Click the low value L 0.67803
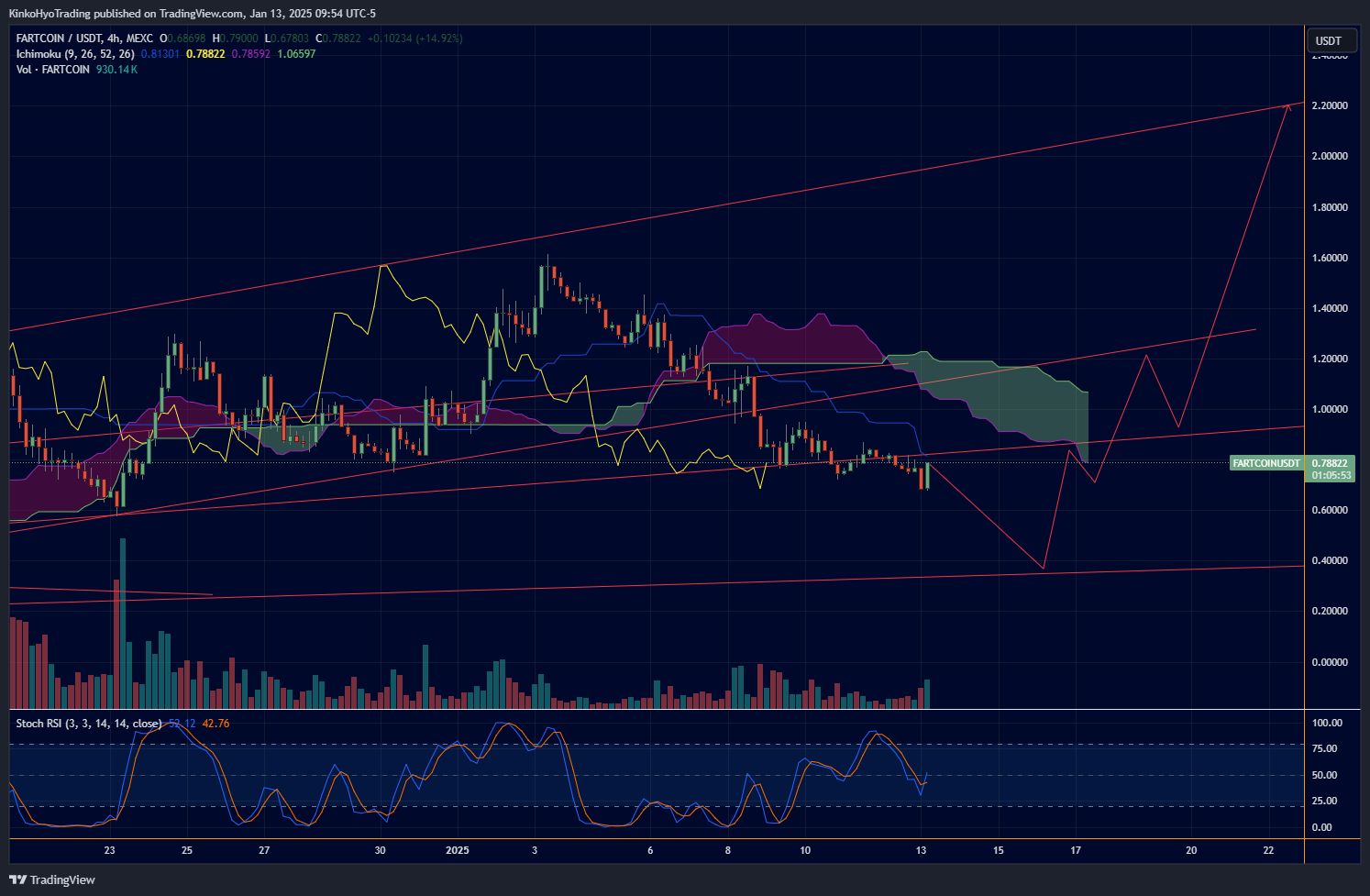1370x896 pixels. [x=287, y=39]
